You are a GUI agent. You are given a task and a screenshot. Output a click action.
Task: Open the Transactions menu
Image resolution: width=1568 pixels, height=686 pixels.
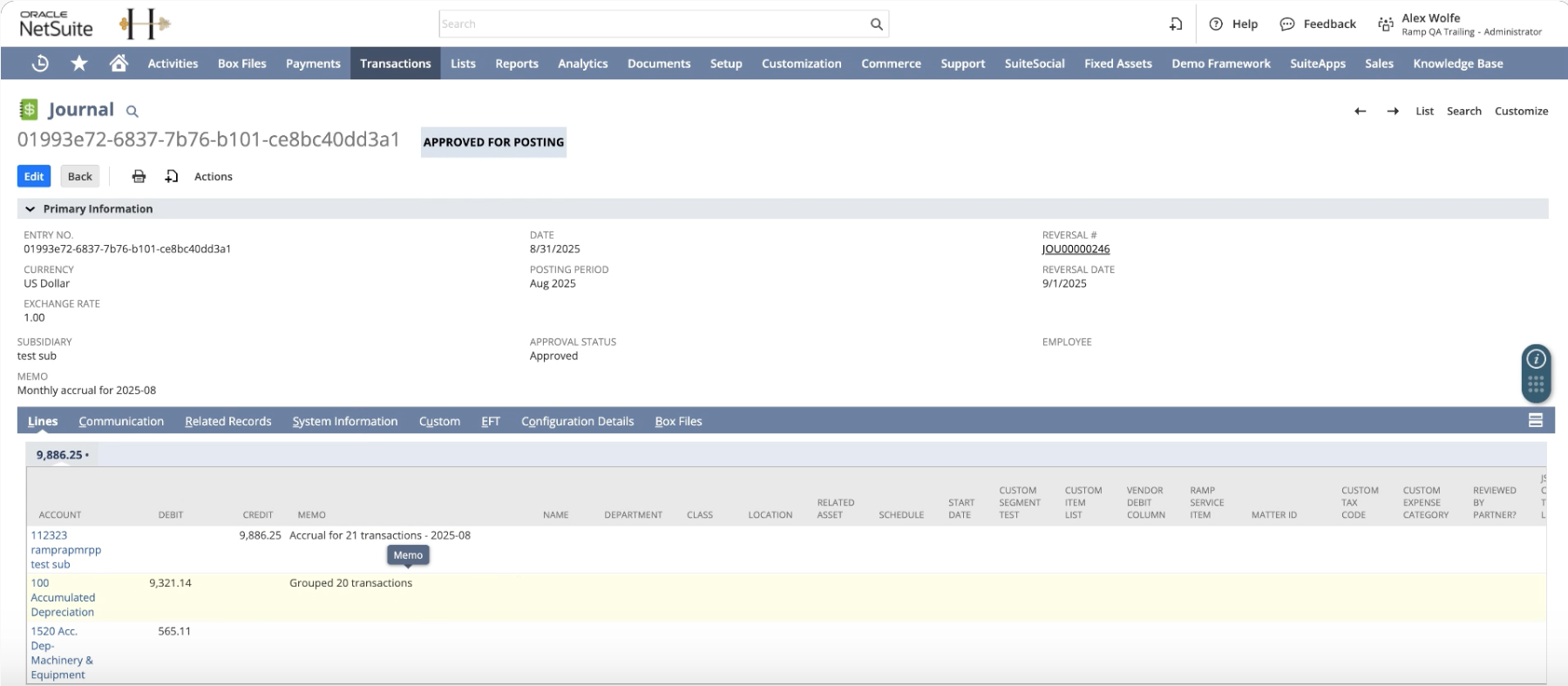[396, 63]
